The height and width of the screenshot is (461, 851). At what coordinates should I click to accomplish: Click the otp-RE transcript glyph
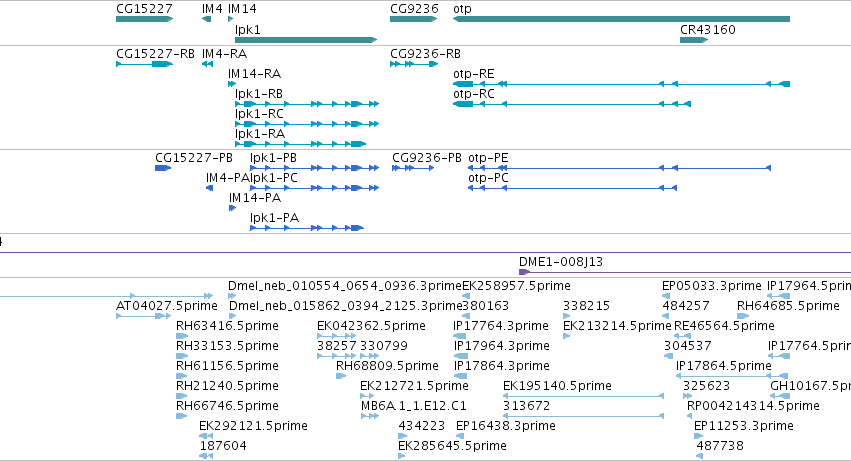[621, 84]
